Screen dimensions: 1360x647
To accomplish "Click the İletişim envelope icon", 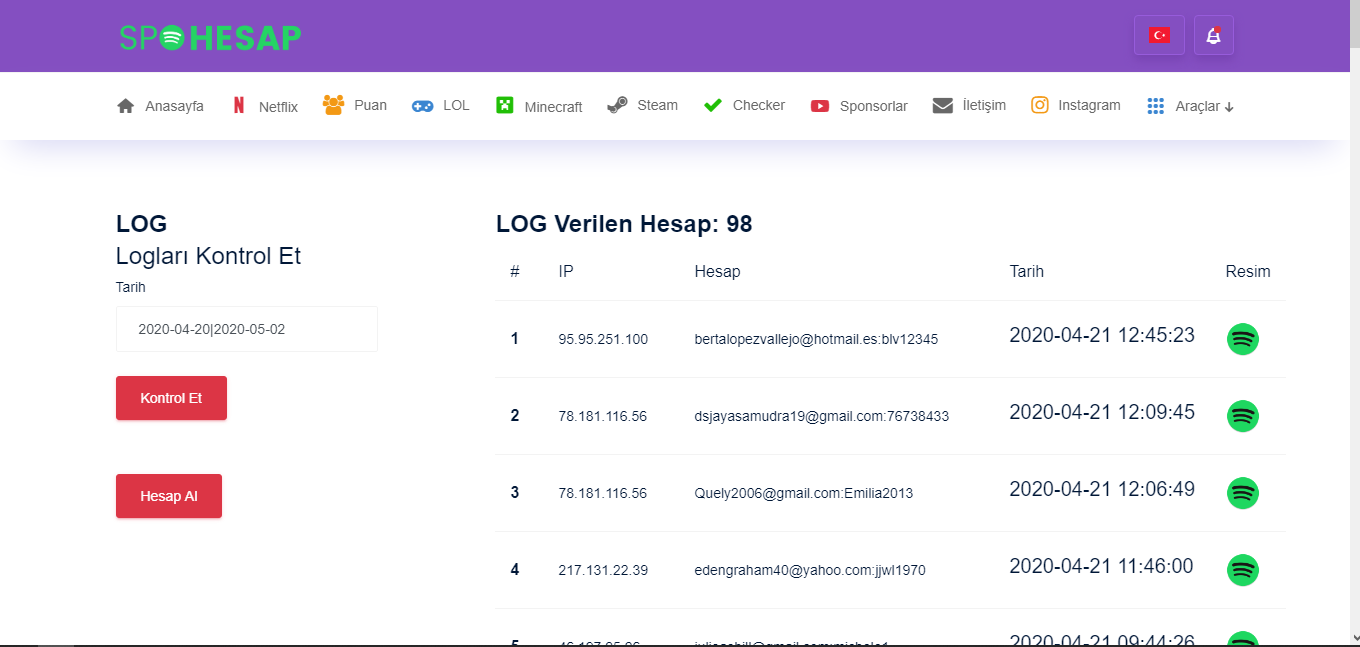I will click(943, 105).
